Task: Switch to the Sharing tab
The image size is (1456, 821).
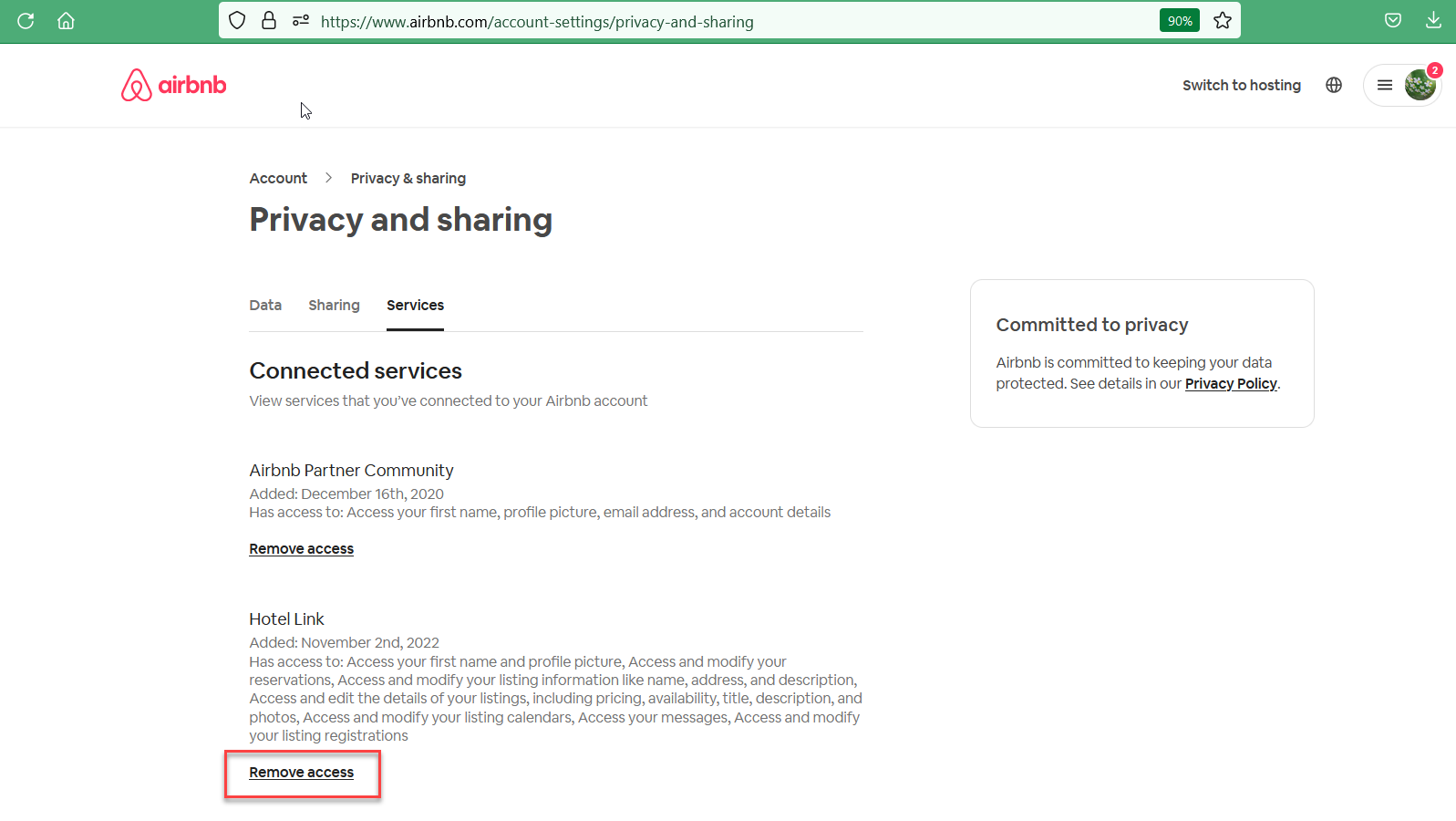Action: pos(334,305)
